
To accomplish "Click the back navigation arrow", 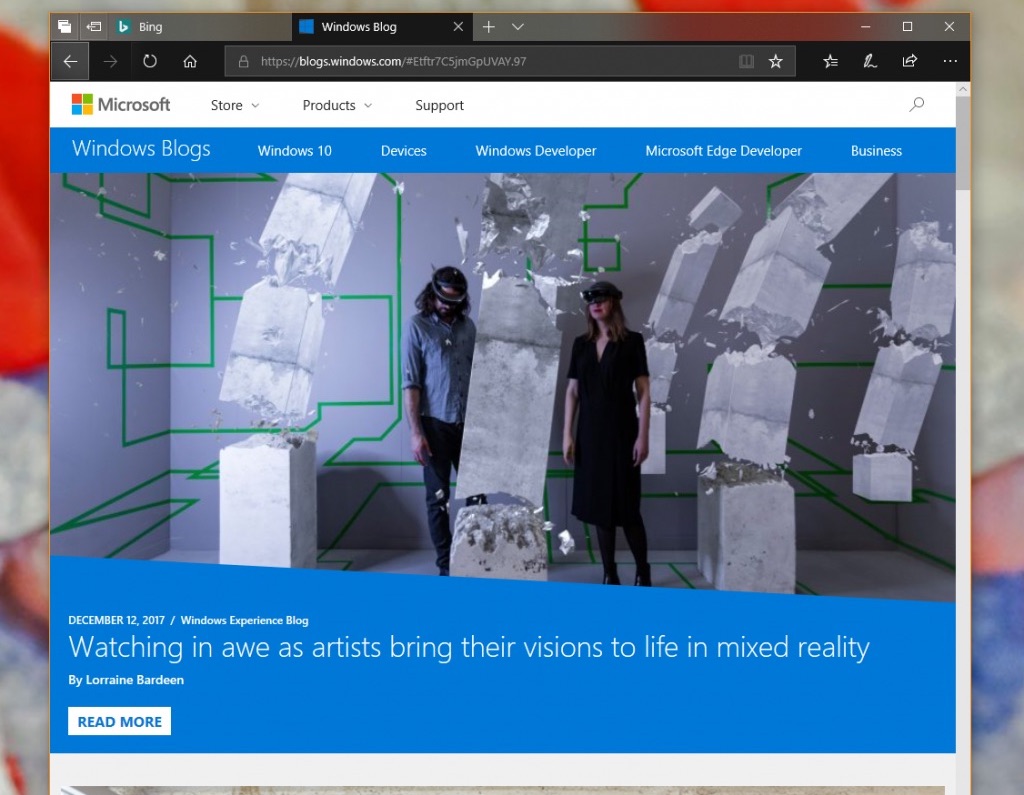I will pos(70,61).
